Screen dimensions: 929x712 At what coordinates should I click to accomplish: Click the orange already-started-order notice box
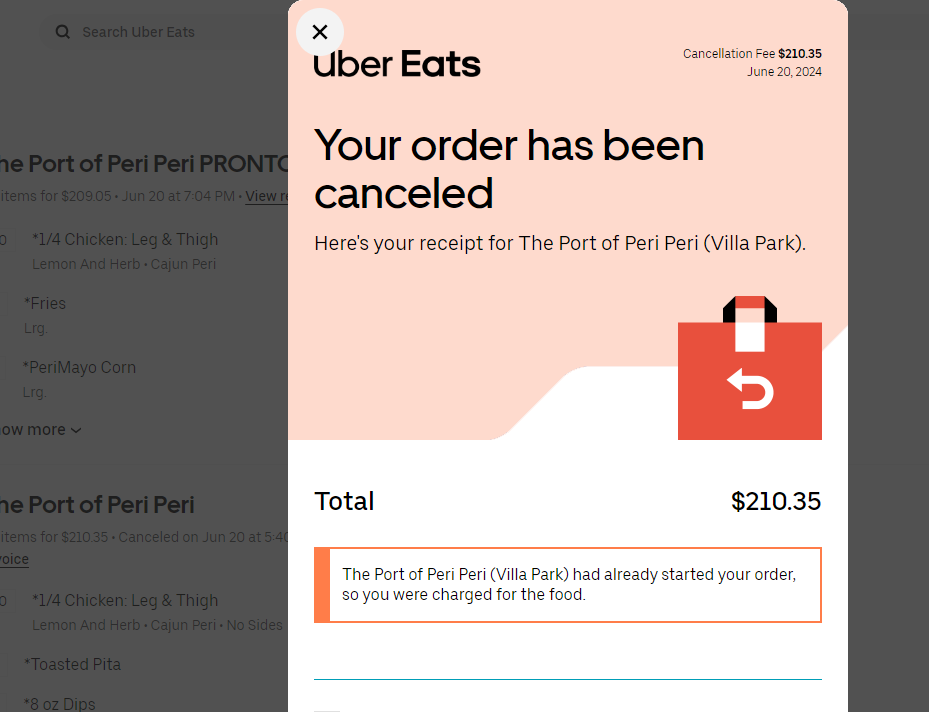click(x=568, y=585)
